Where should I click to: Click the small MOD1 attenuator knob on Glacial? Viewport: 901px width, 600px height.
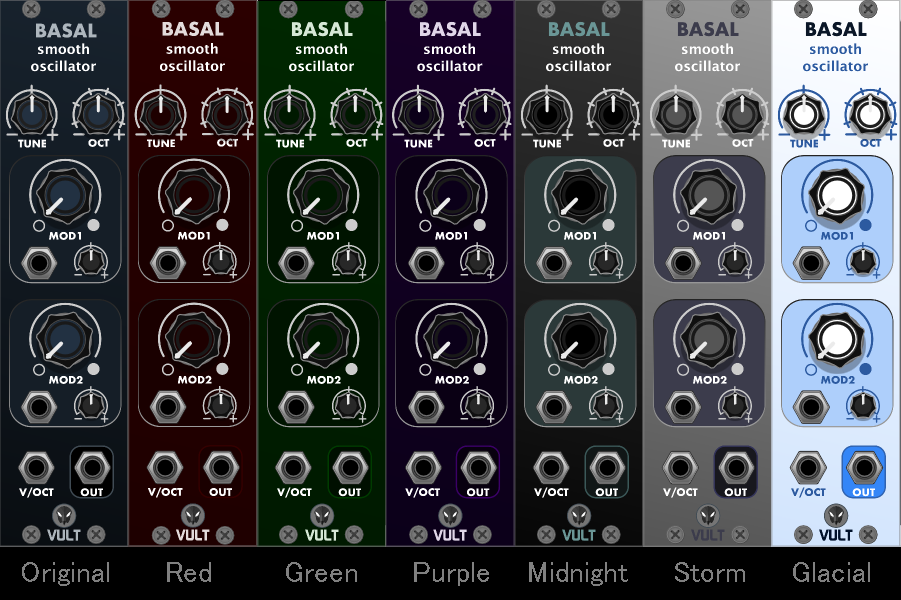point(863,261)
